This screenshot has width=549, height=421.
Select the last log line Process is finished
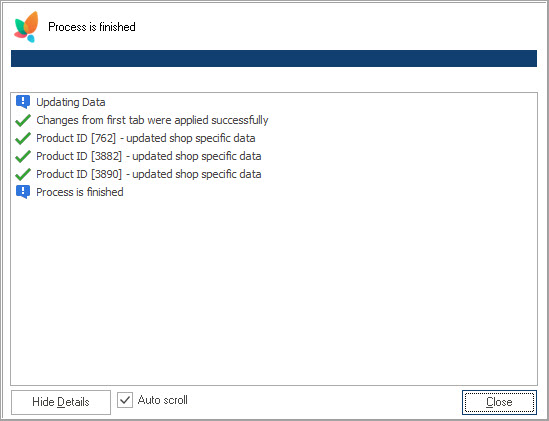[x=80, y=192]
